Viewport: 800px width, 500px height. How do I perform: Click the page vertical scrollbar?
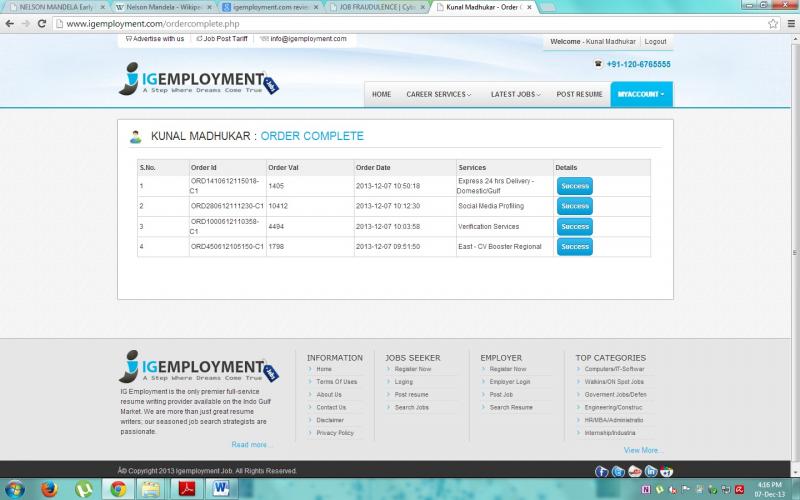point(795,253)
